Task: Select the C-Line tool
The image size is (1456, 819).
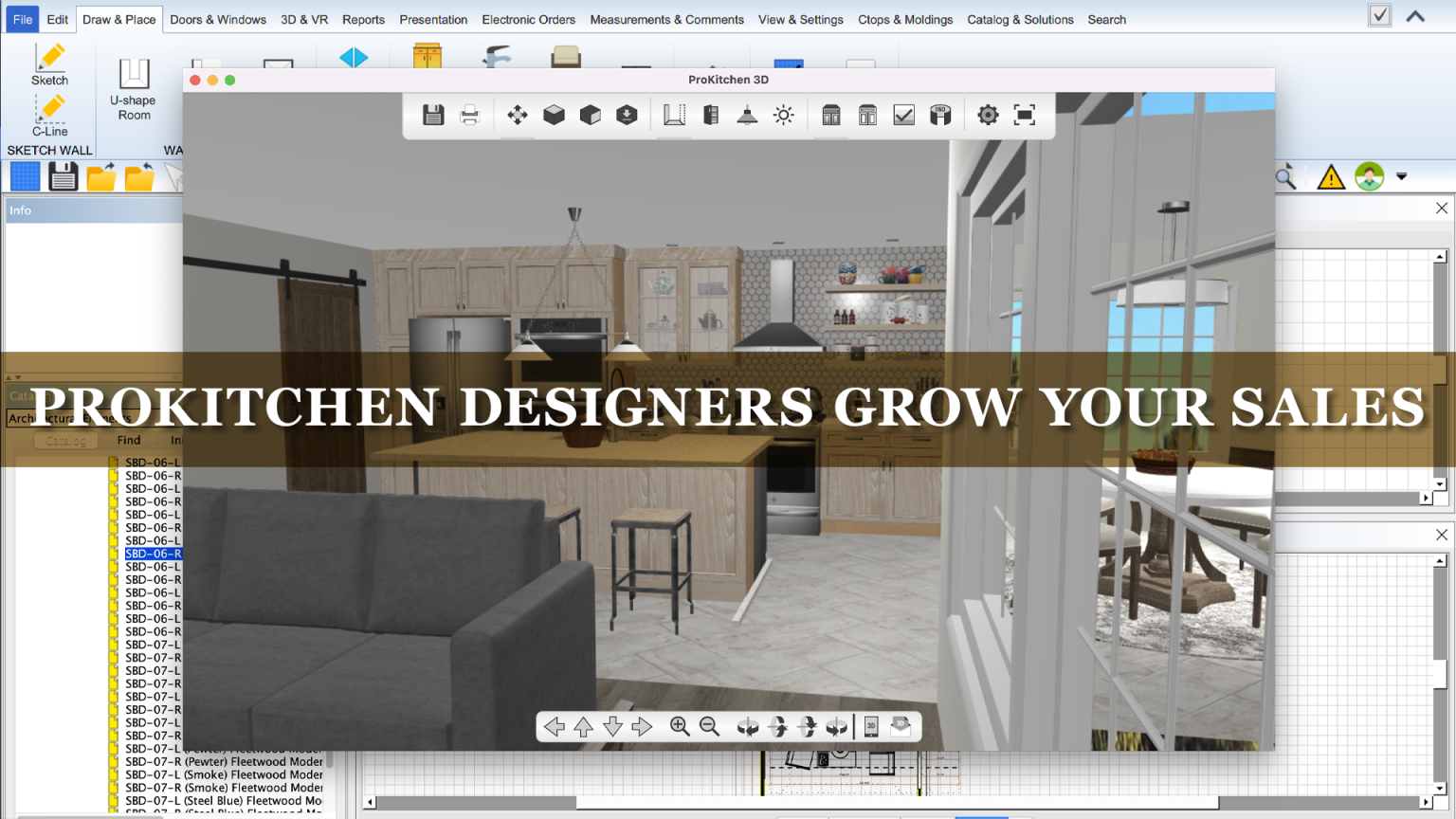Action: (x=49, y=116)
